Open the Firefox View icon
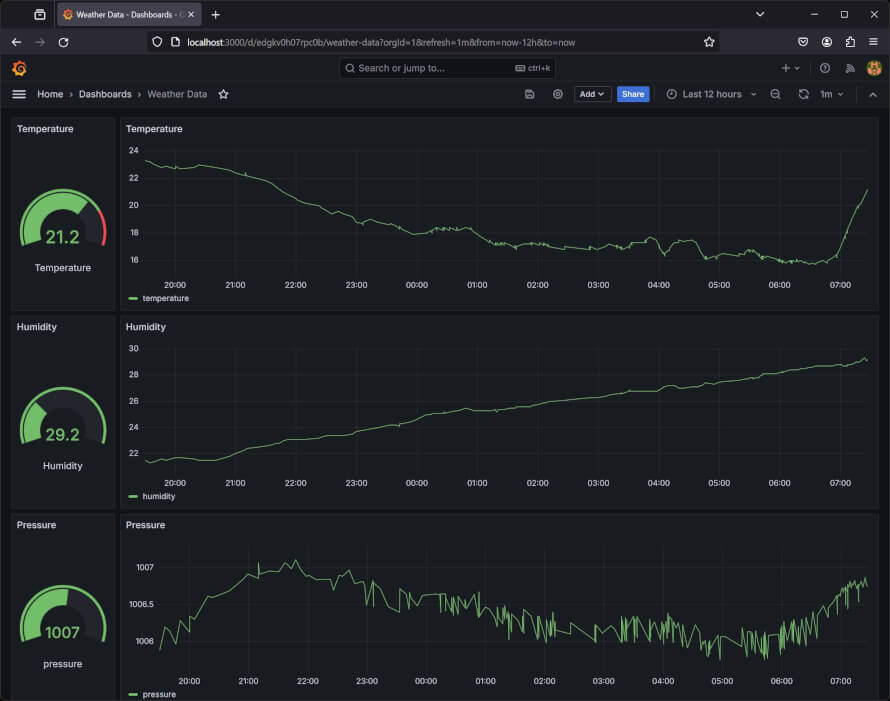Screen dimensions: 890x701 pyautogui.click(x=40, y=15)
